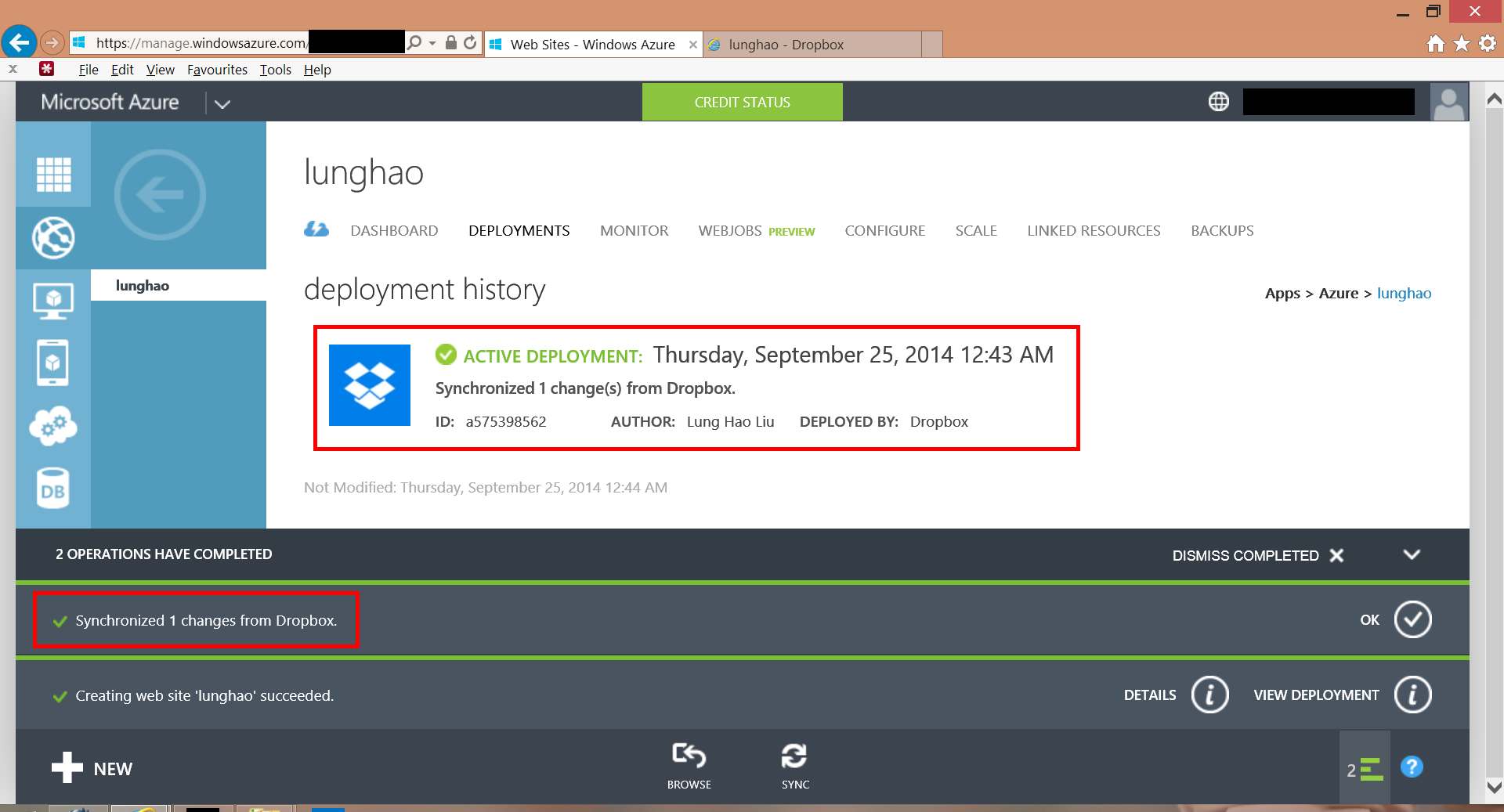
Task: Open the address bar search dropdown arrow
Action: [432, 42]
